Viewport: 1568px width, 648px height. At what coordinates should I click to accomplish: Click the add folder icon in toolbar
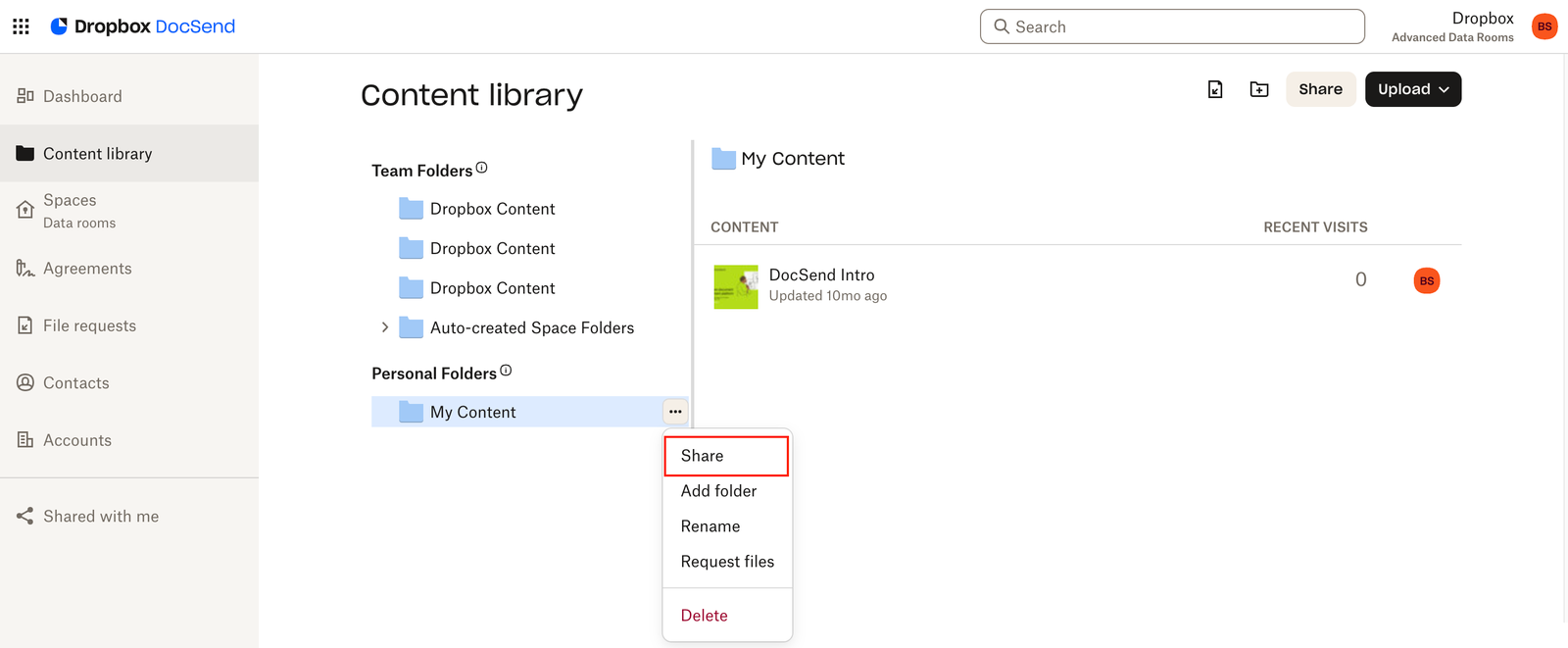point(1259,89)
